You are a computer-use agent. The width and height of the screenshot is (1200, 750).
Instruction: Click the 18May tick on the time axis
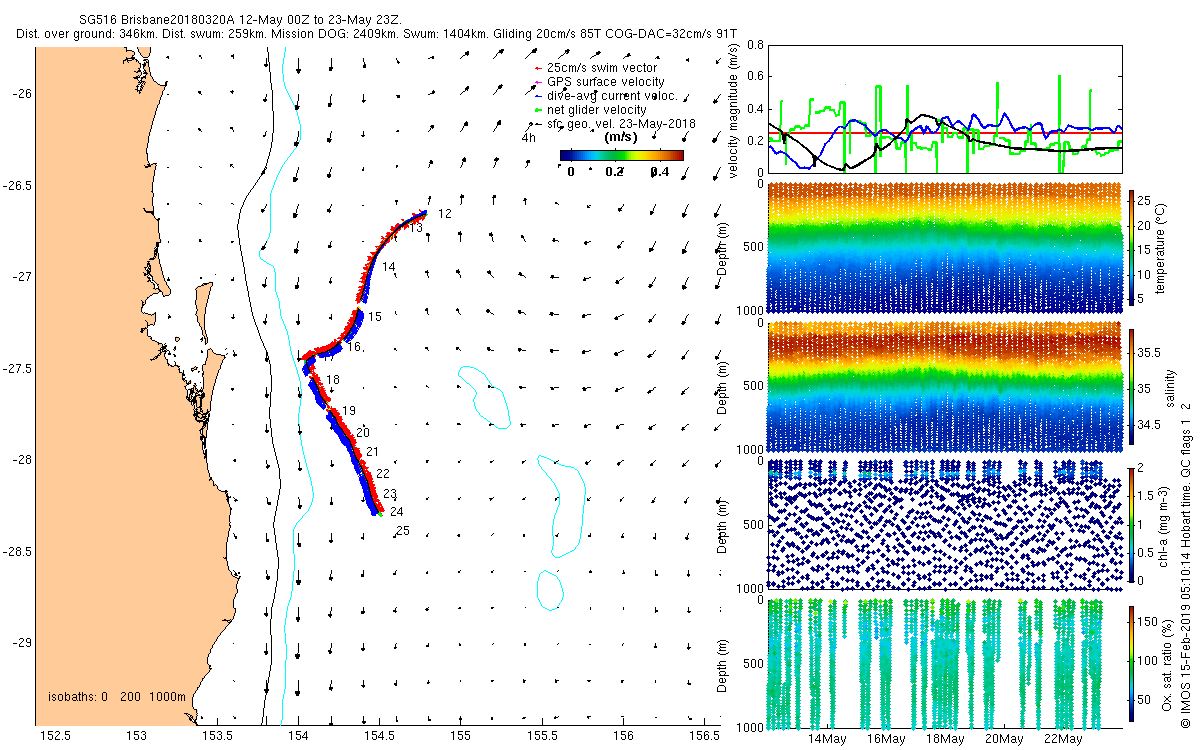click(945, 739)
